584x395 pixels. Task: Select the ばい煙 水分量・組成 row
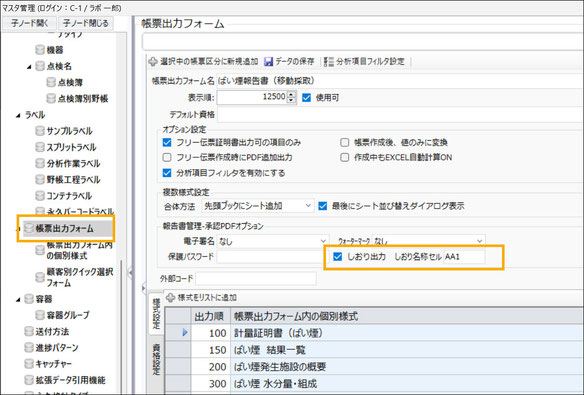[x=375, y=383]
